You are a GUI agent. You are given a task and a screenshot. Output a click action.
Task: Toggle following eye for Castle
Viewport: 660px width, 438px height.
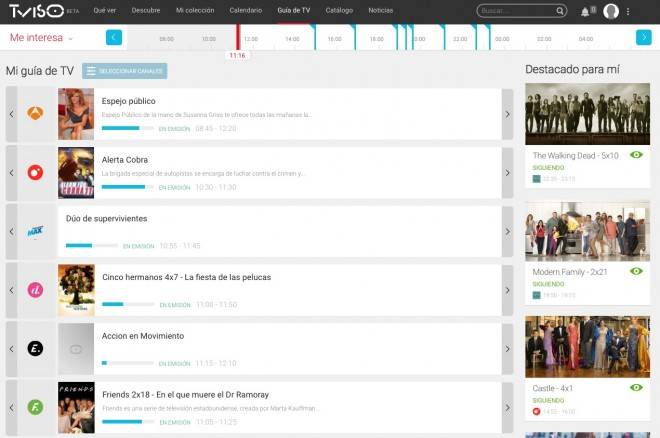(x=636, y=388)
